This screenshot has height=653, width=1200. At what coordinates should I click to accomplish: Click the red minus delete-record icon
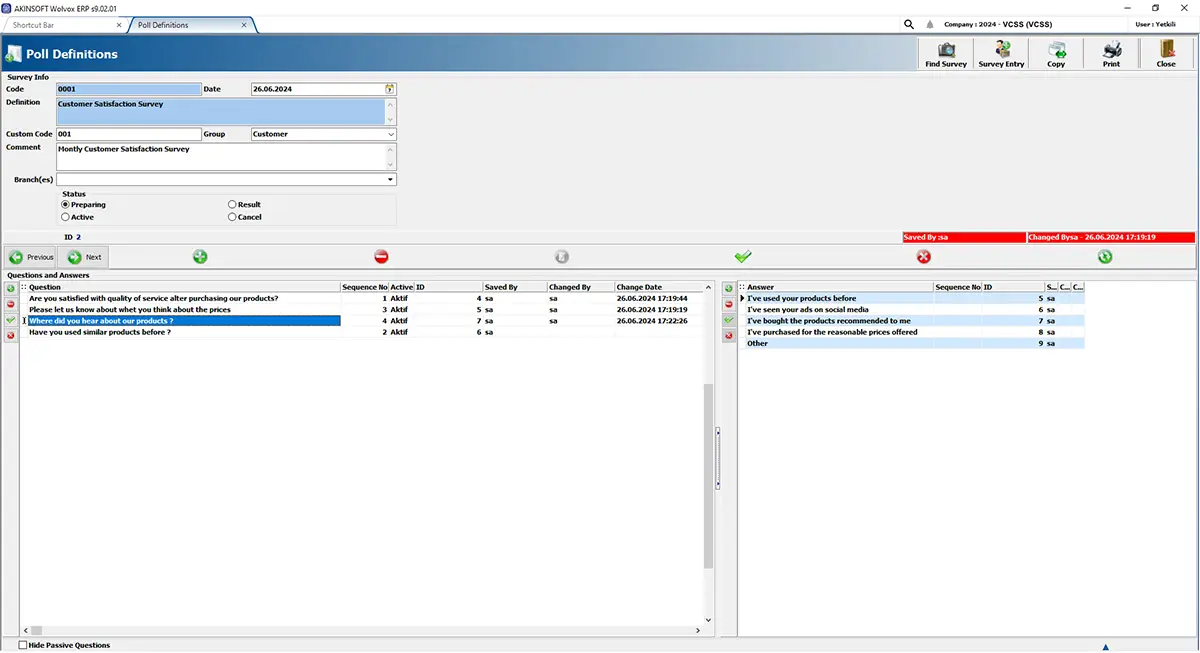pyautogui.click(x=381, y=257)
